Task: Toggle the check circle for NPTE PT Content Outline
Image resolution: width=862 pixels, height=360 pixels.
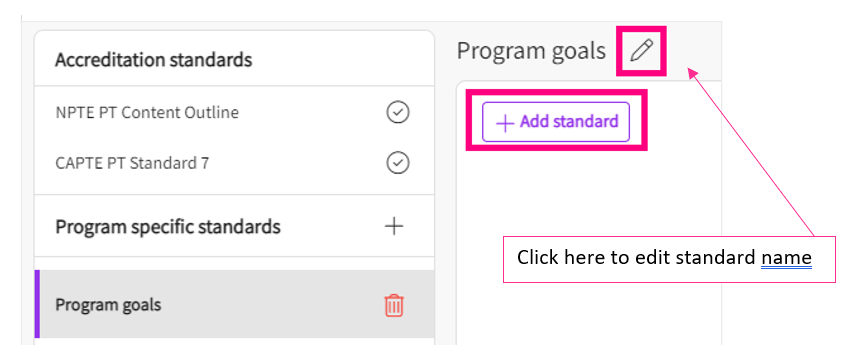Action: (397, 113)
